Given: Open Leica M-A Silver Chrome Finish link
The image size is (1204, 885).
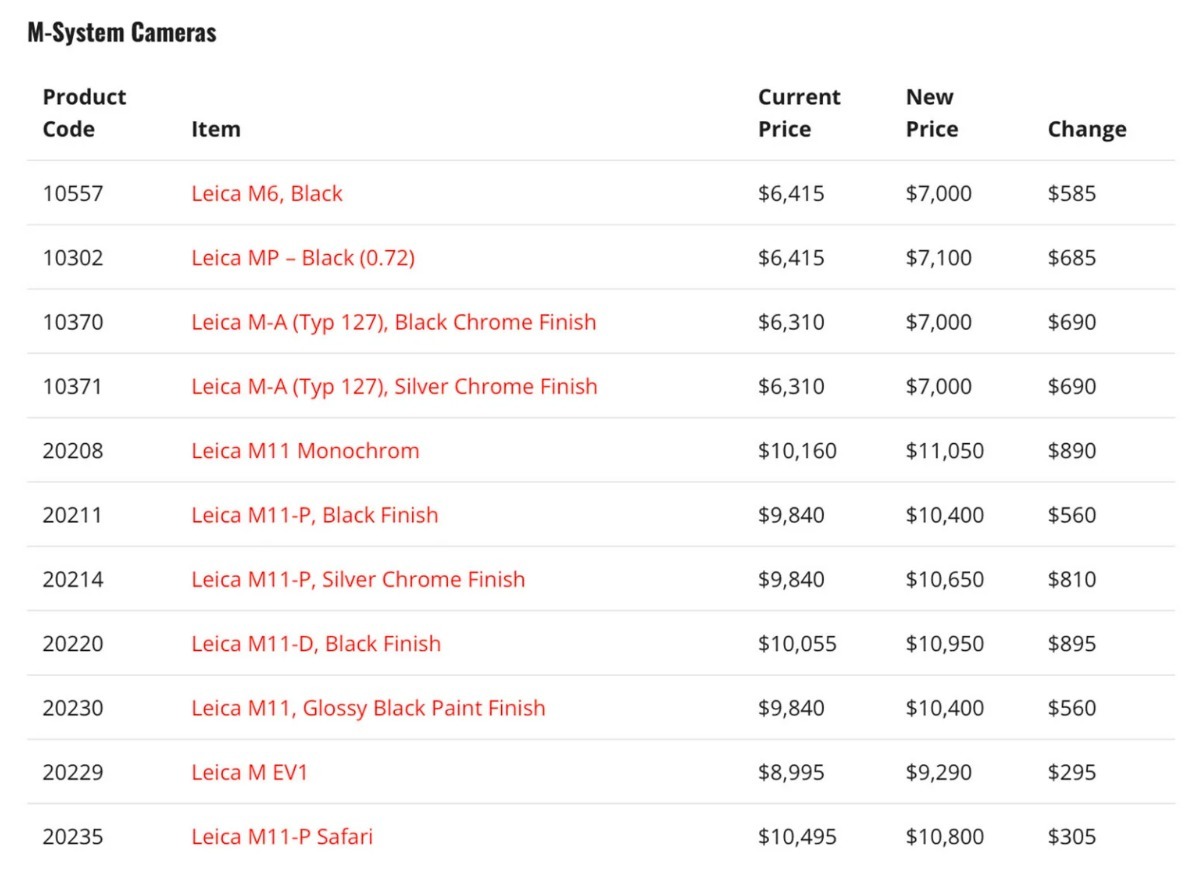Looking at the screenshot, I should [x=394, y=387].
